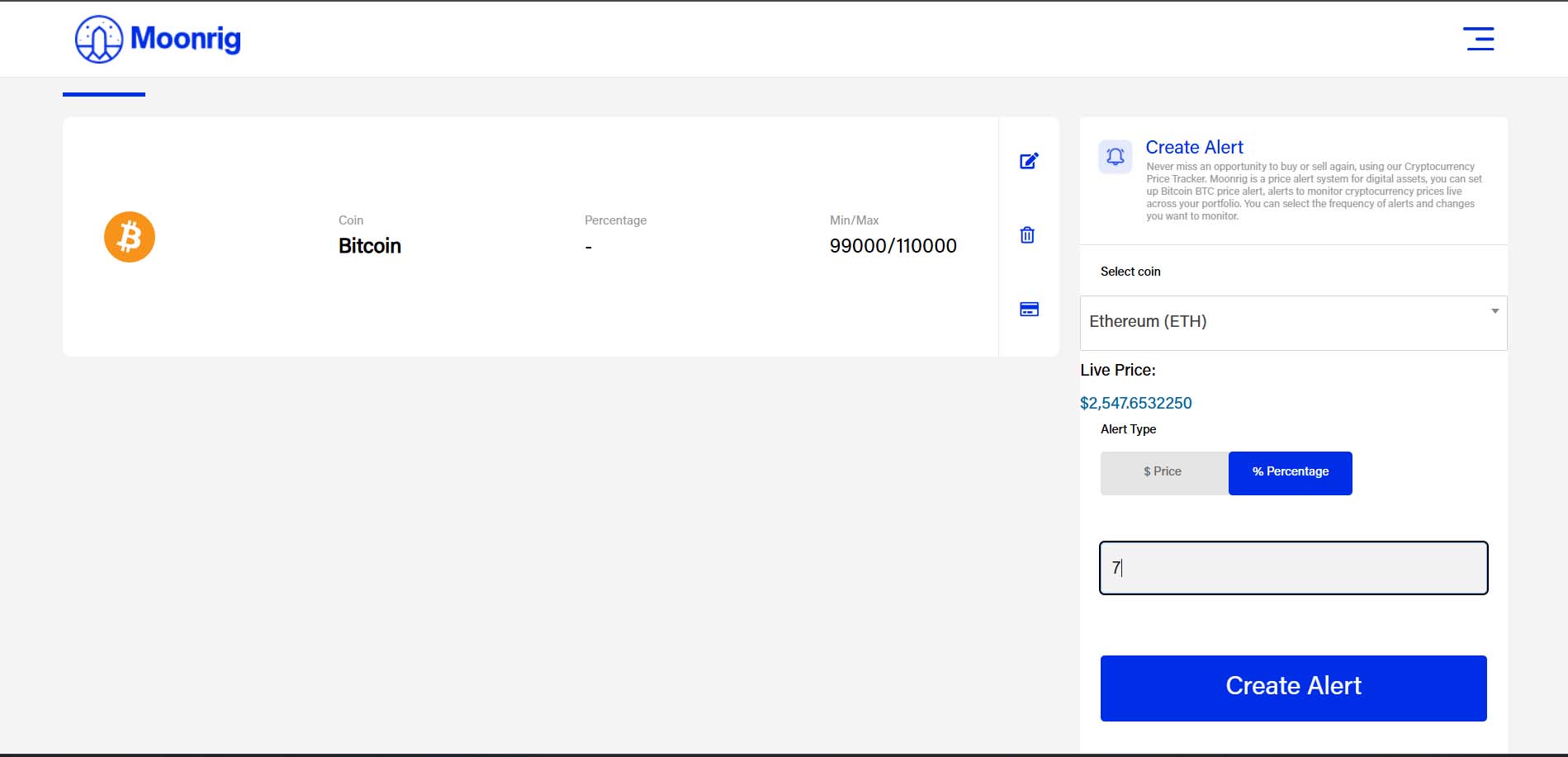Click the Live Price label
1568x757 pixels.
pos(1118,370)
